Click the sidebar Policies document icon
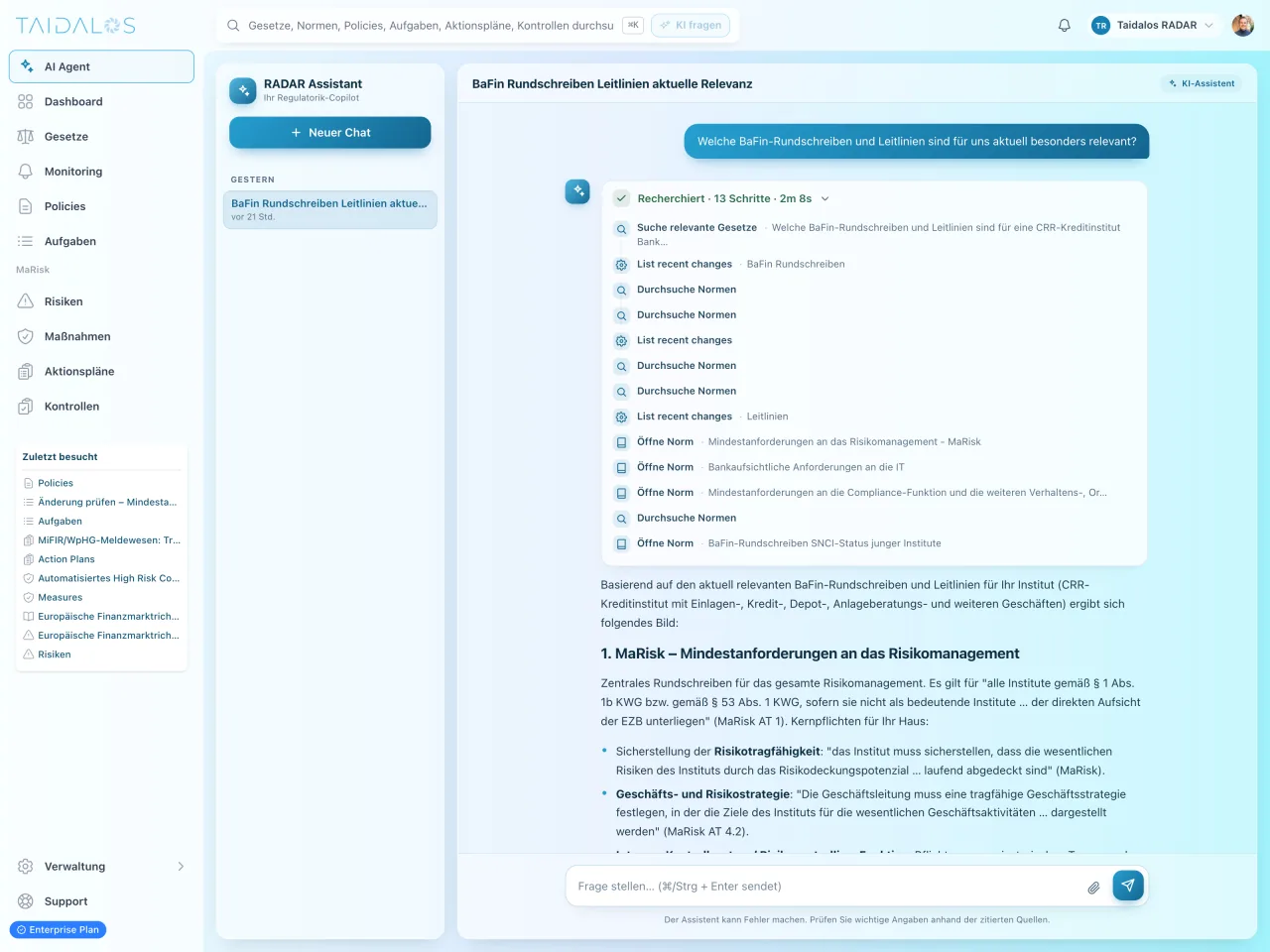Screen dimensions: 1270x952 click(x=26, y=206)
